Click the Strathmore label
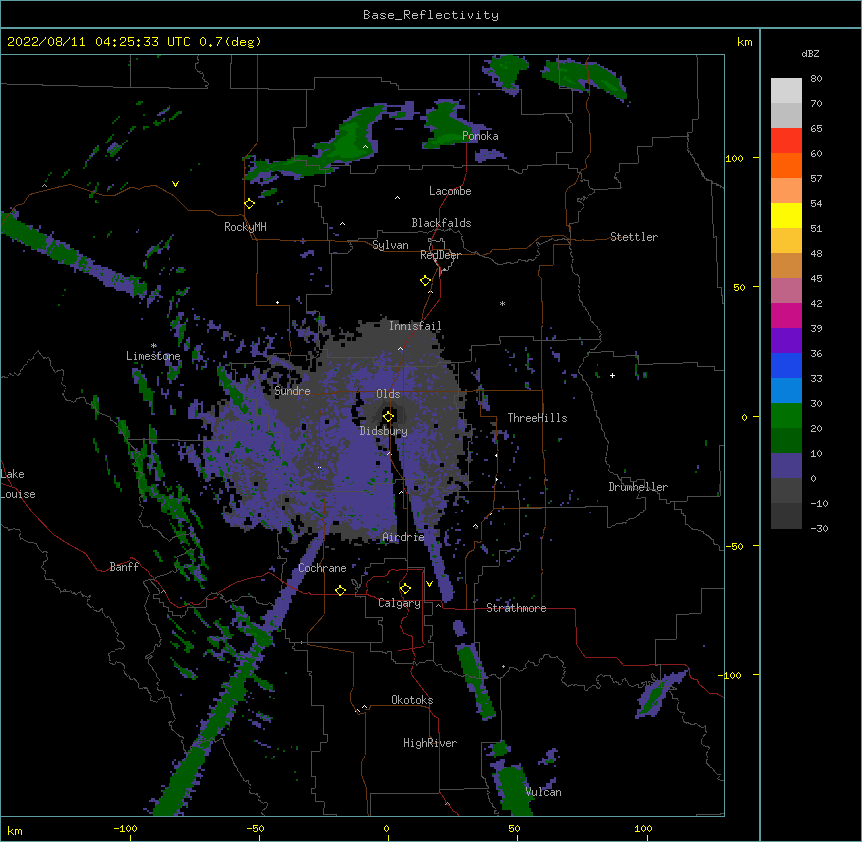Image resolution: width=862 pixels, height=842 pixels. point(516,608)
